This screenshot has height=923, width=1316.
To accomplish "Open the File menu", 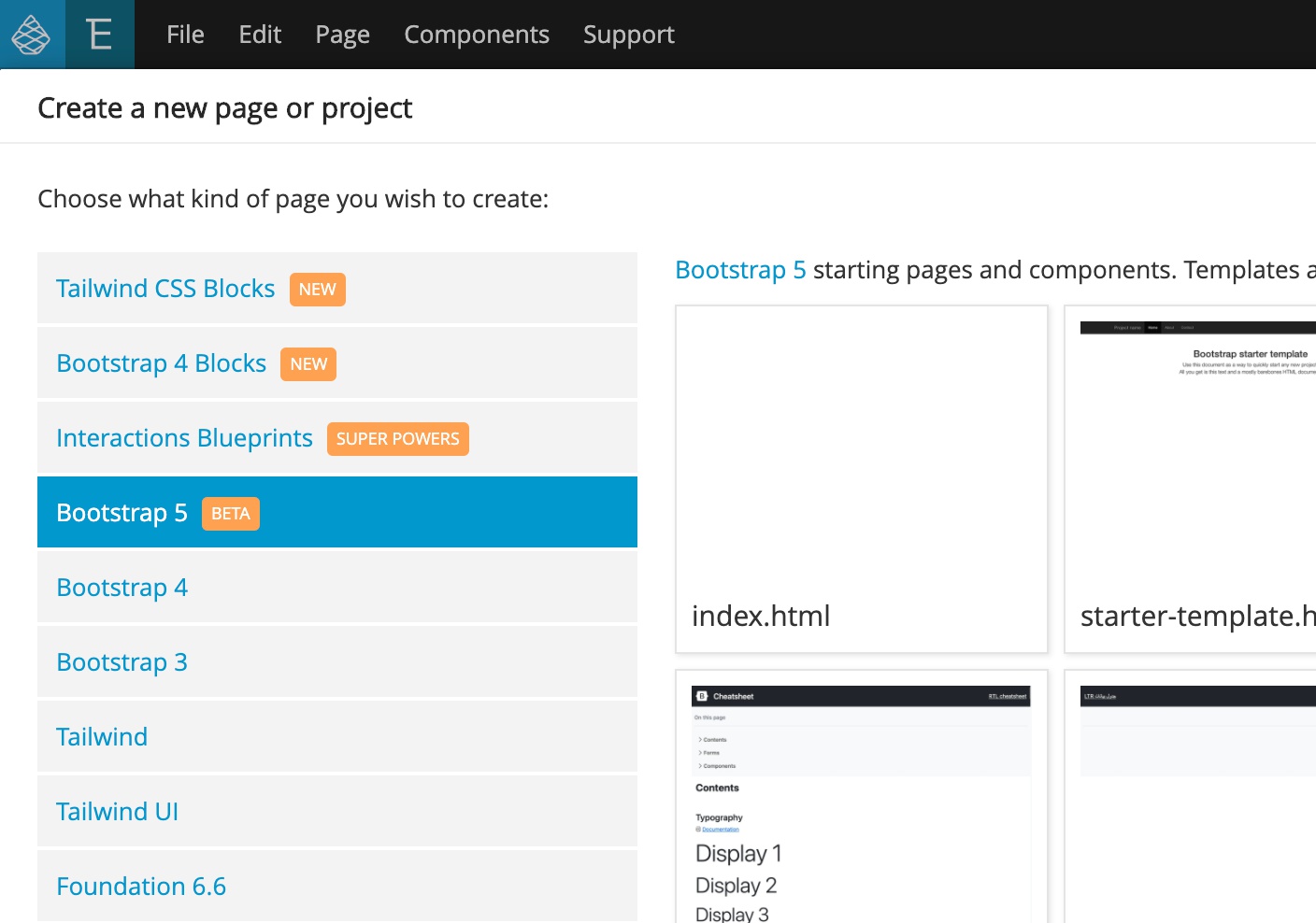I will (185, 35).
